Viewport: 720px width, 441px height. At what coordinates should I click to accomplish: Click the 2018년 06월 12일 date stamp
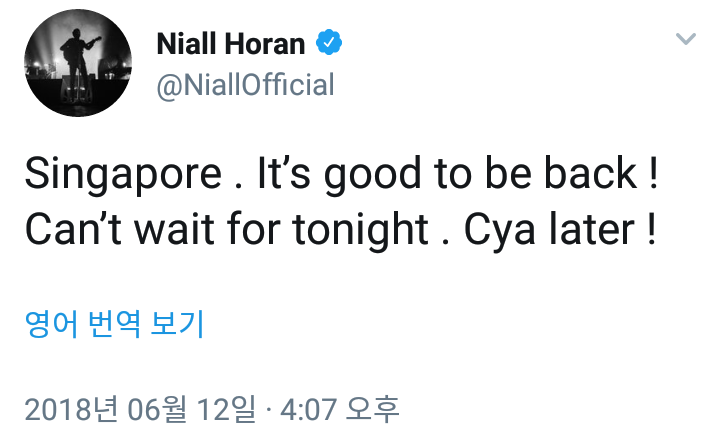(140, 409)
